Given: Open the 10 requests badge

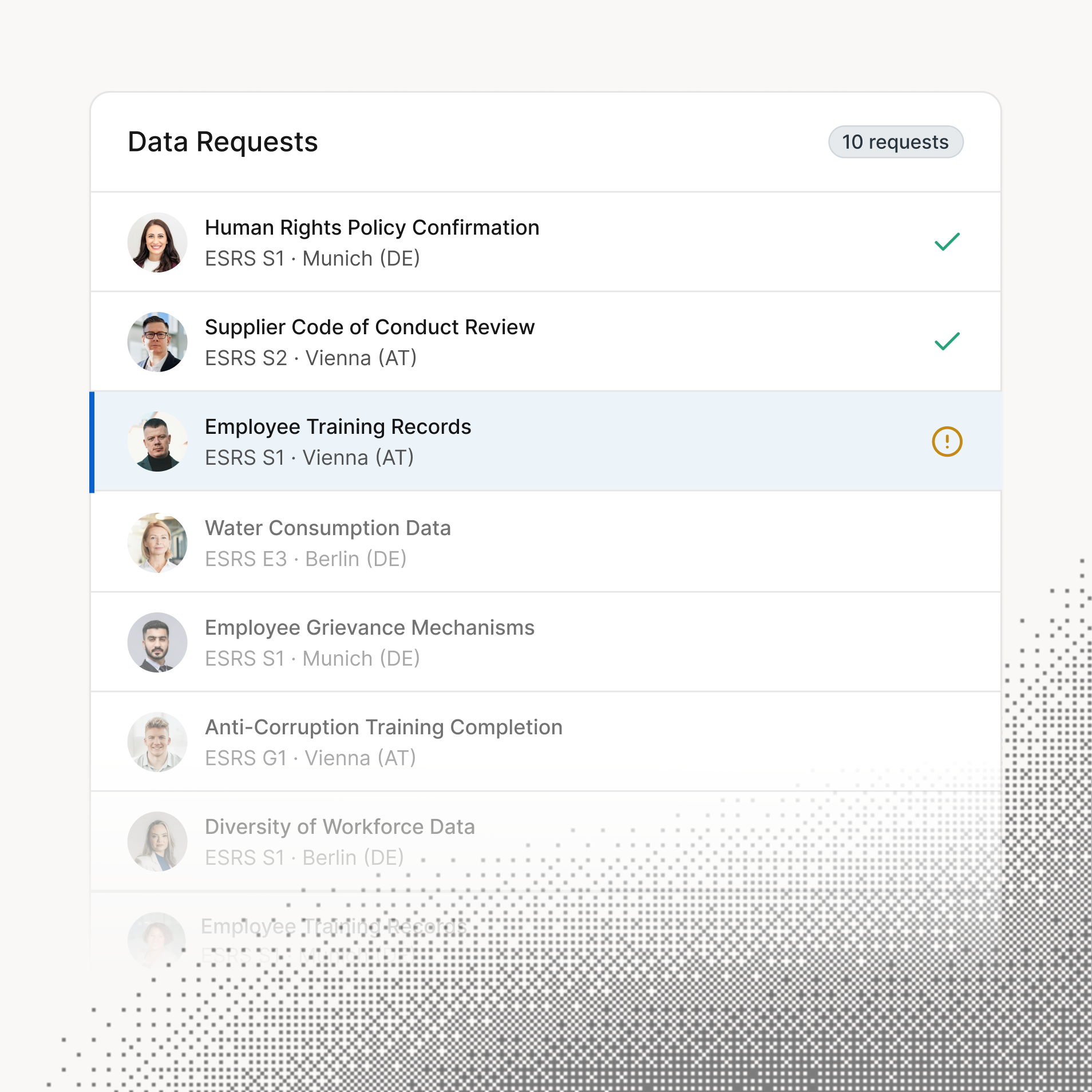Looking at the screenshot, I should coord(896,142).
